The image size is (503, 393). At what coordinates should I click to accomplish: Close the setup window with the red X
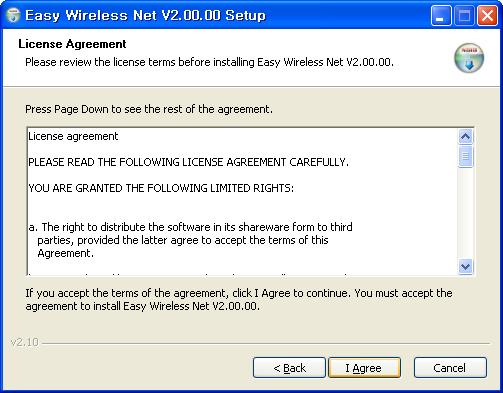(487, 15)
